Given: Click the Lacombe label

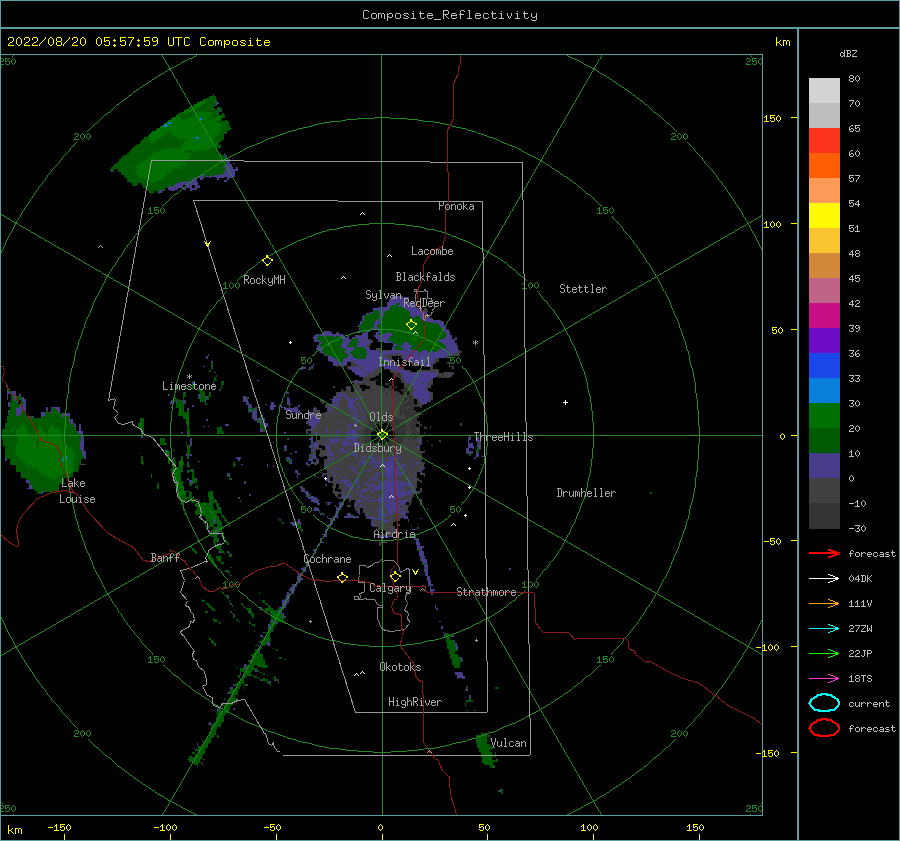Looking at the screenshot, I should point(432,251).
